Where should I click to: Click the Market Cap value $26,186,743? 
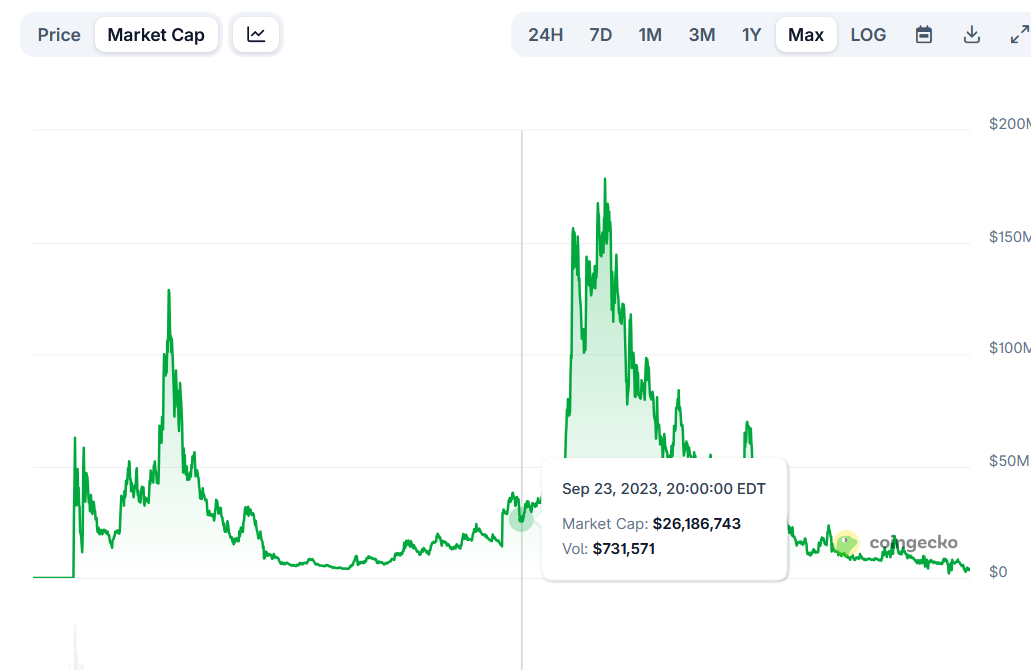(x=696, y=524)
